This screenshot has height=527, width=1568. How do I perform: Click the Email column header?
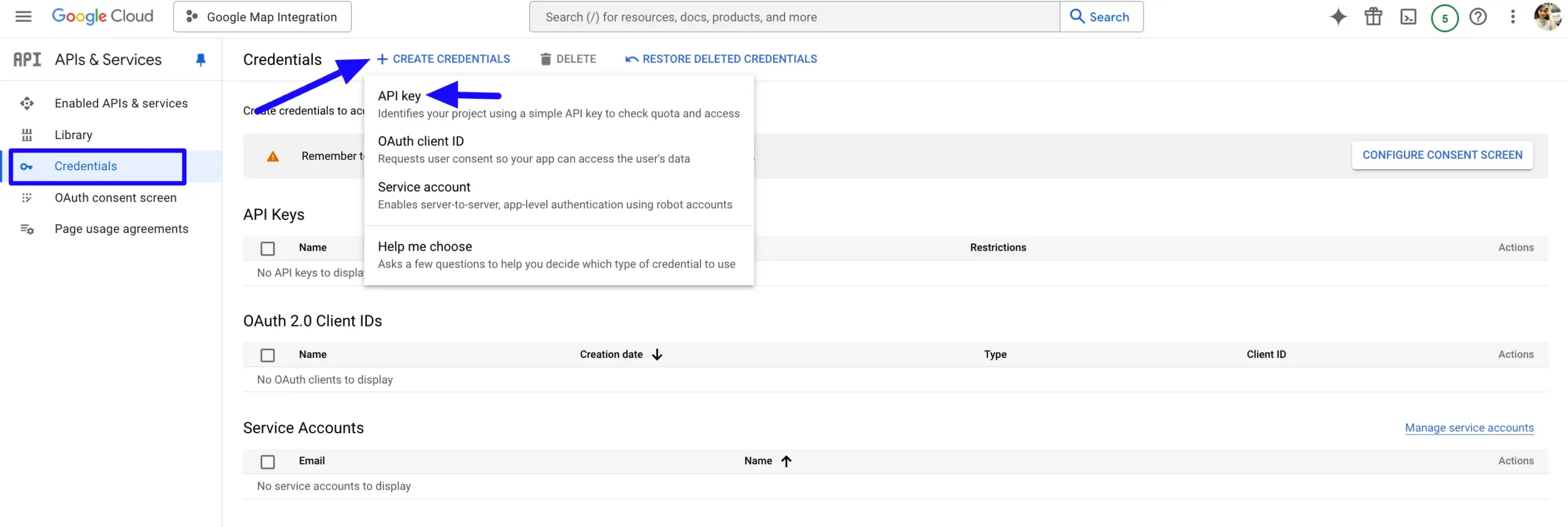point(312,461)
